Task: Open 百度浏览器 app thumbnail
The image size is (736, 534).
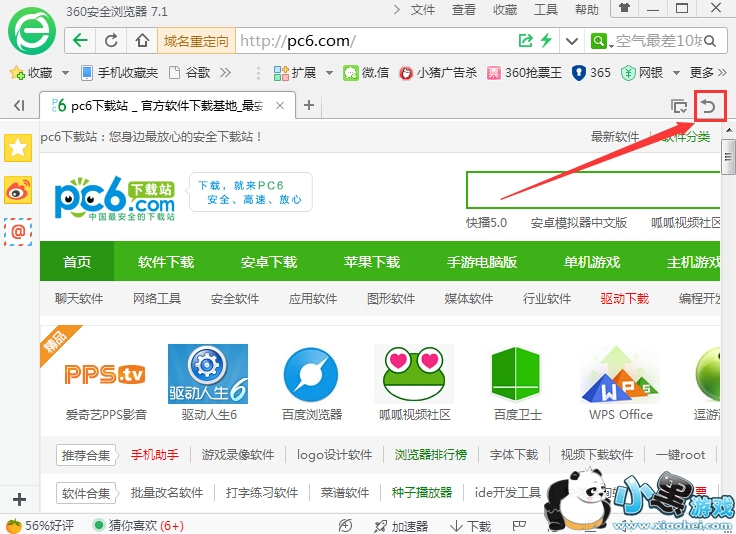Action: 311,374
